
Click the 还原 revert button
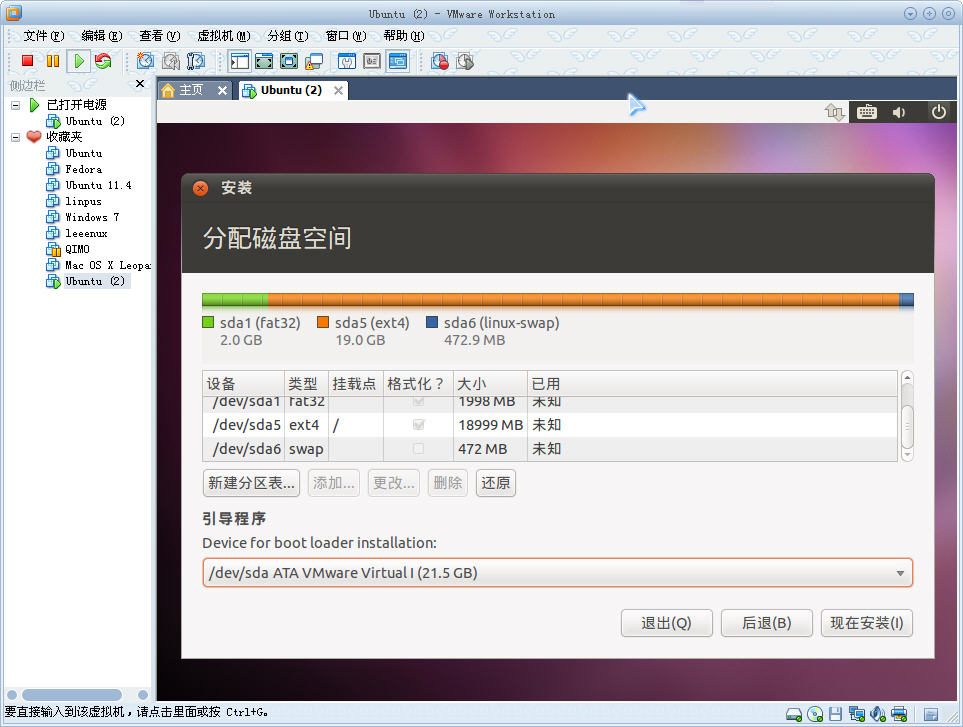point(496,483)
